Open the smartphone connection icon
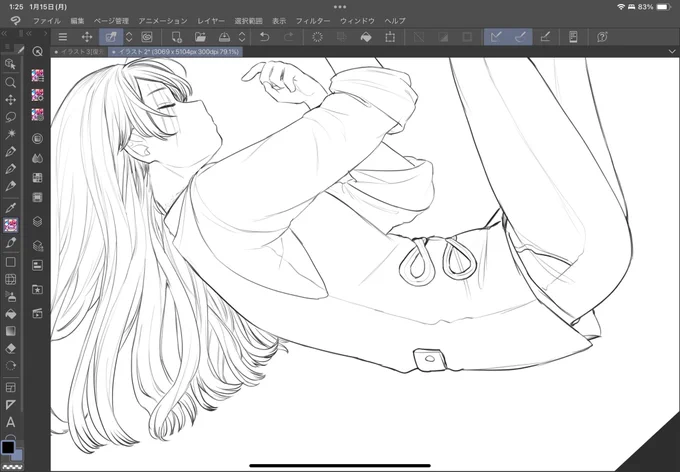 (x=573, y=37)
